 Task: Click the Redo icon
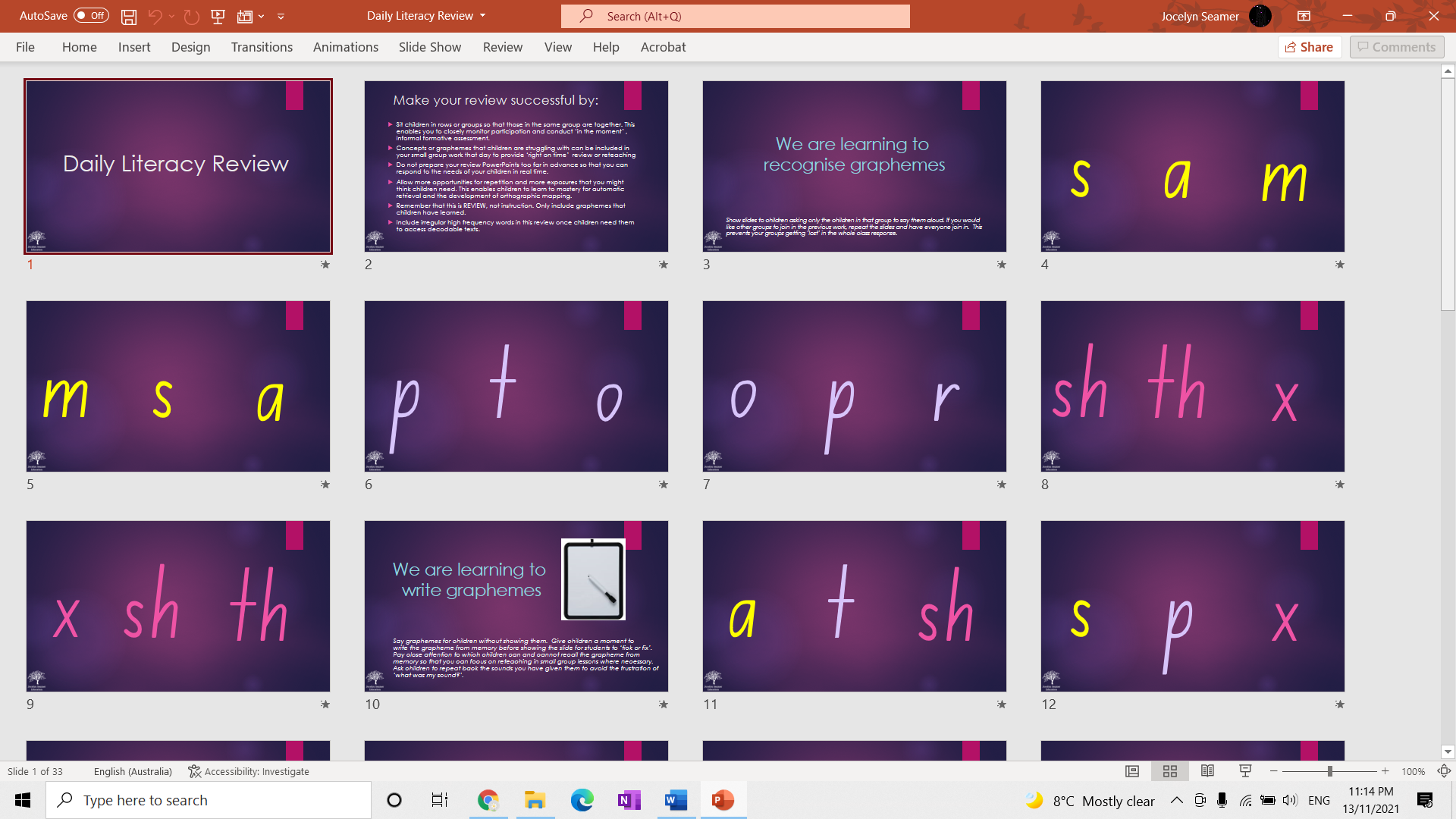191,16
